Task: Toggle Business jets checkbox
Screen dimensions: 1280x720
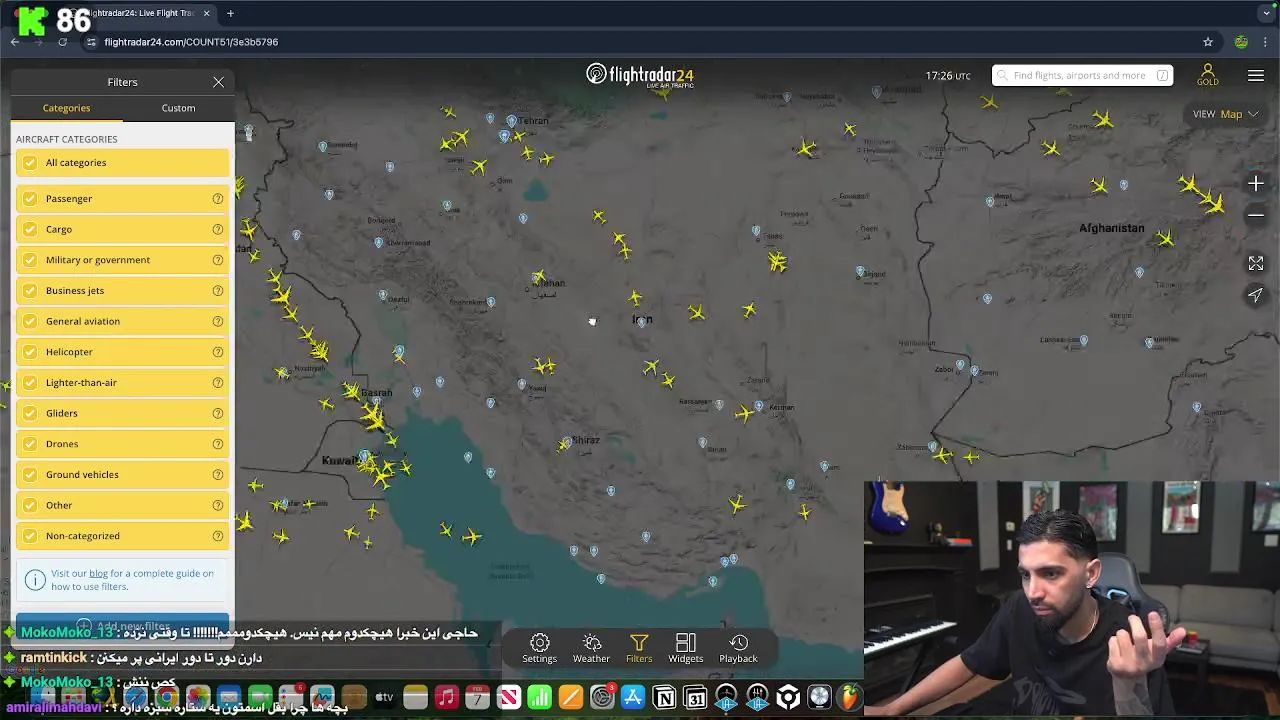Action: (x=30, y=291)
